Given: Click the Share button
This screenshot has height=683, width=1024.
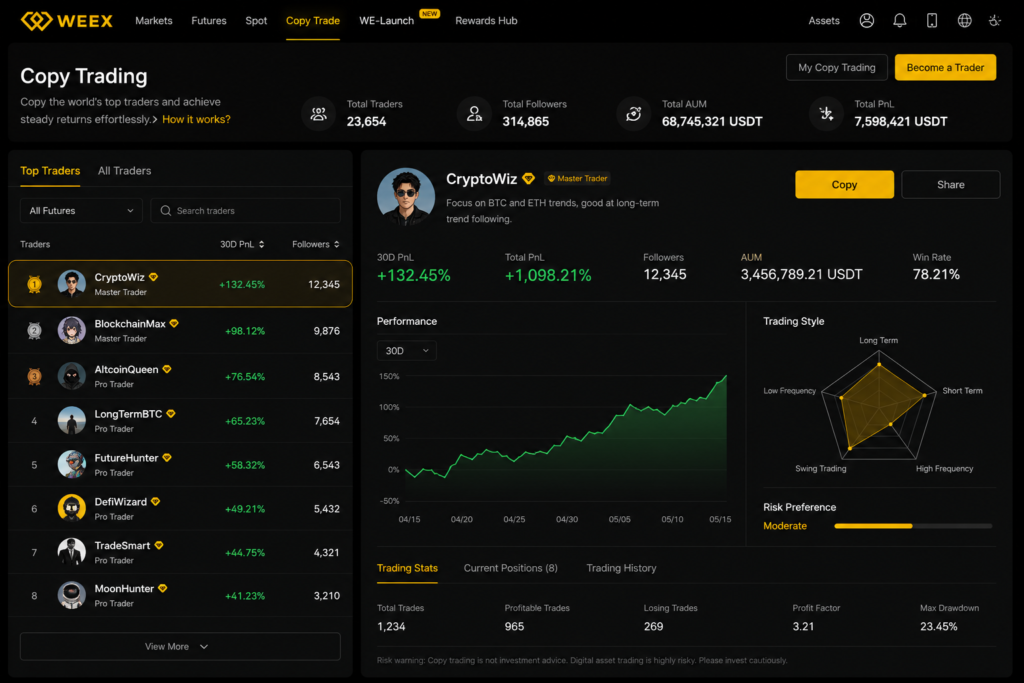Looking at the screenshot, I should coord(951,185).
